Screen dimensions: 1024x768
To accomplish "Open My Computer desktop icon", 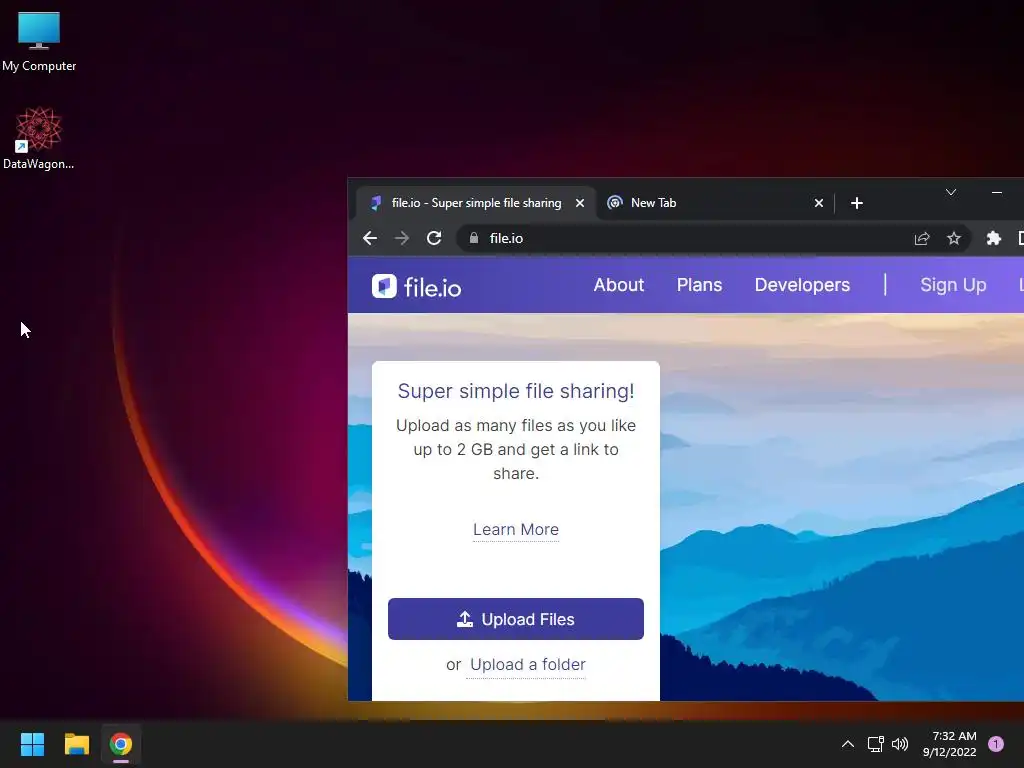I will click(x=39, y=42).
